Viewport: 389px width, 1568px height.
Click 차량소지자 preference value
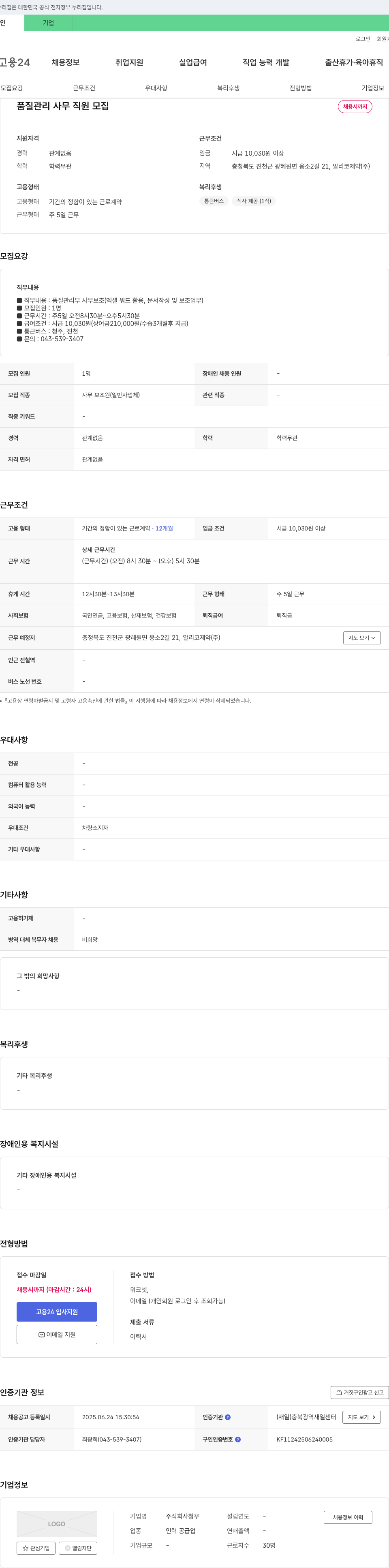[95, 828]
